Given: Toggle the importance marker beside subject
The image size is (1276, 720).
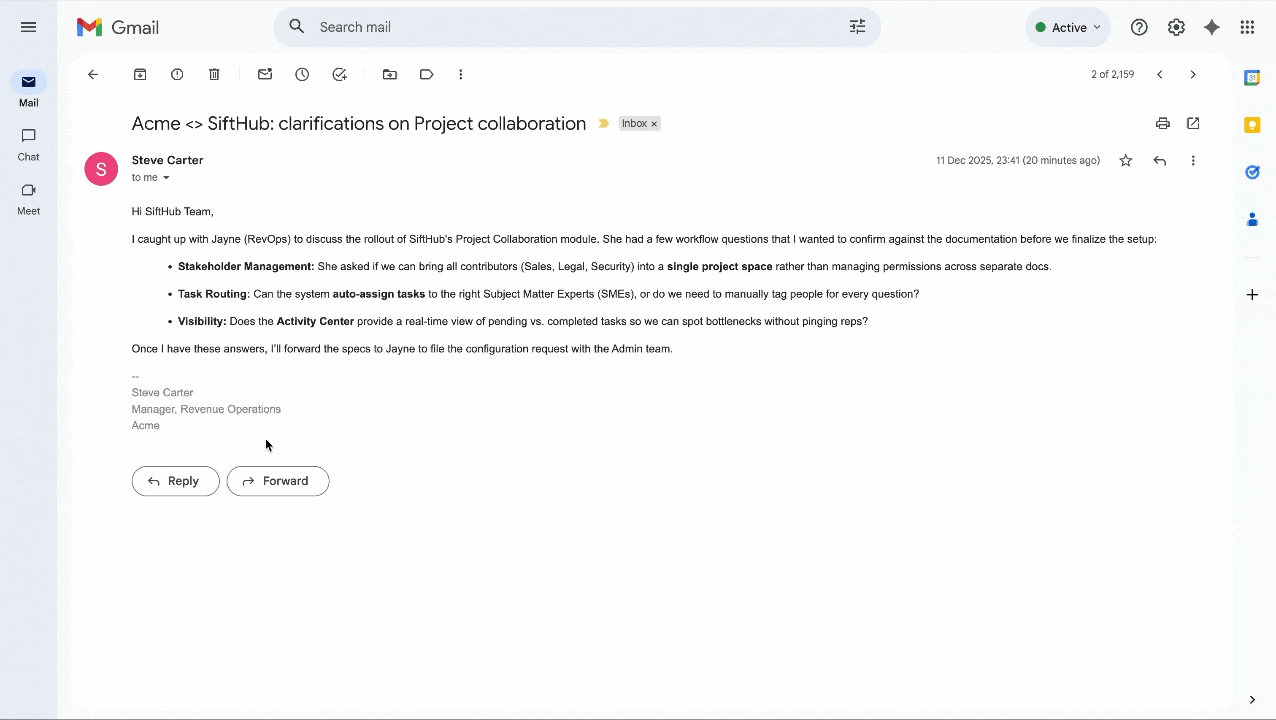Looking at the screenshot, I should point(603,124).
